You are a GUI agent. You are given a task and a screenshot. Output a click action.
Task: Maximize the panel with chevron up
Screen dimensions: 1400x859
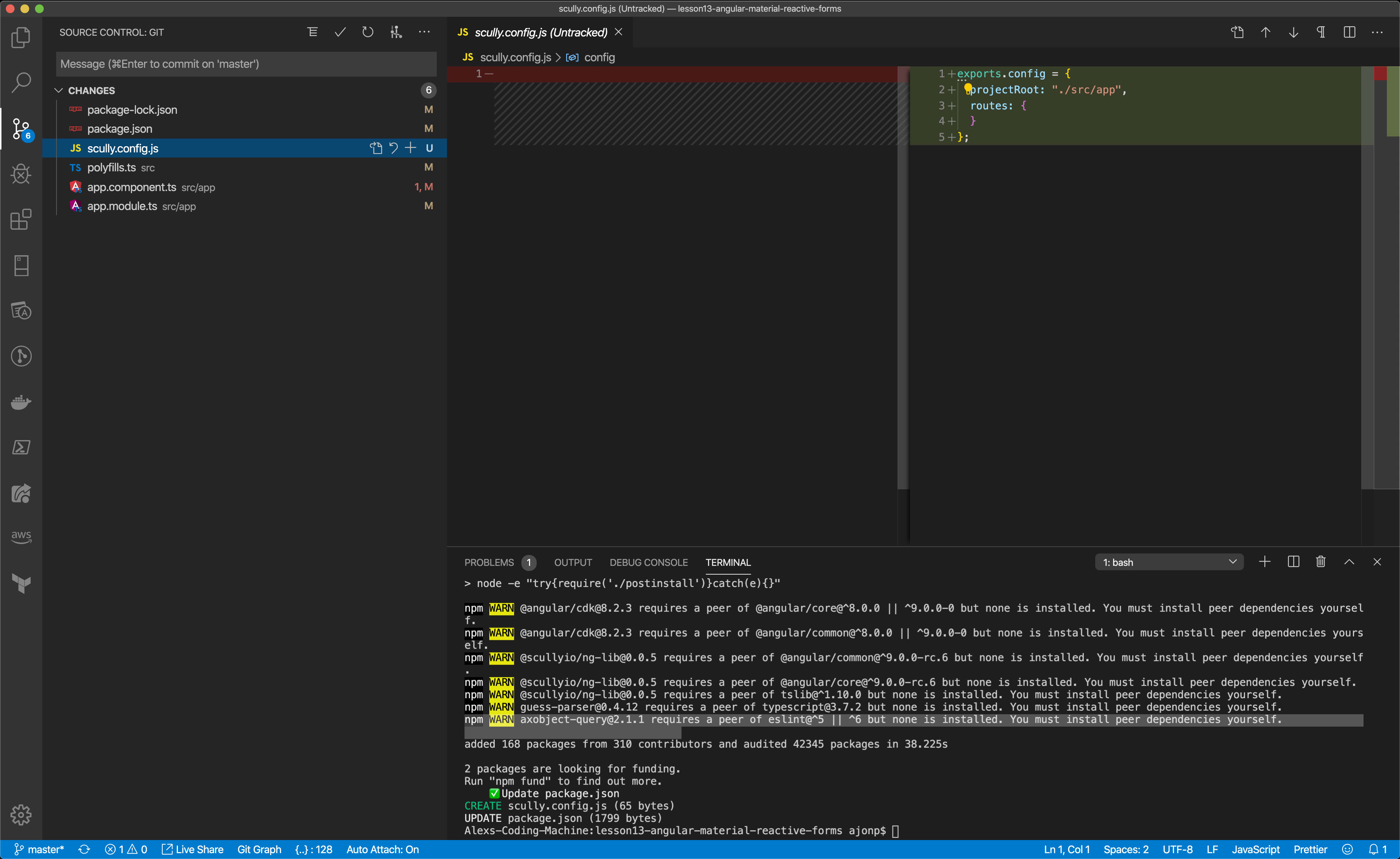pos(1349,562)
